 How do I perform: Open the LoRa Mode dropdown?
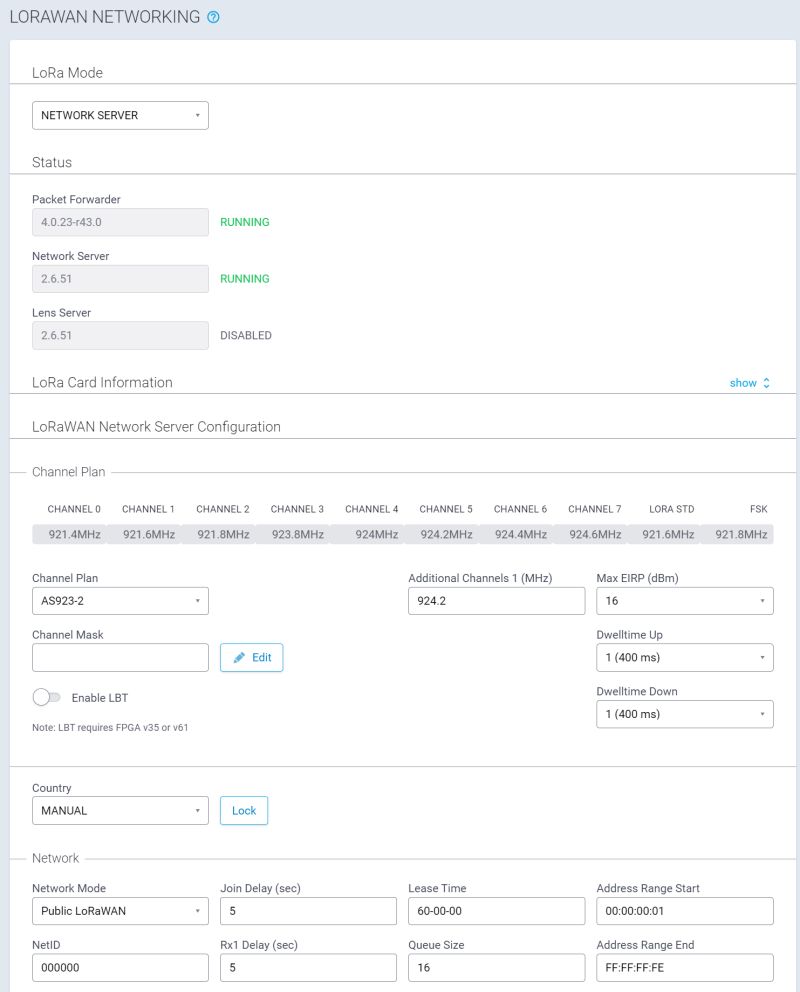click(120, 115)
